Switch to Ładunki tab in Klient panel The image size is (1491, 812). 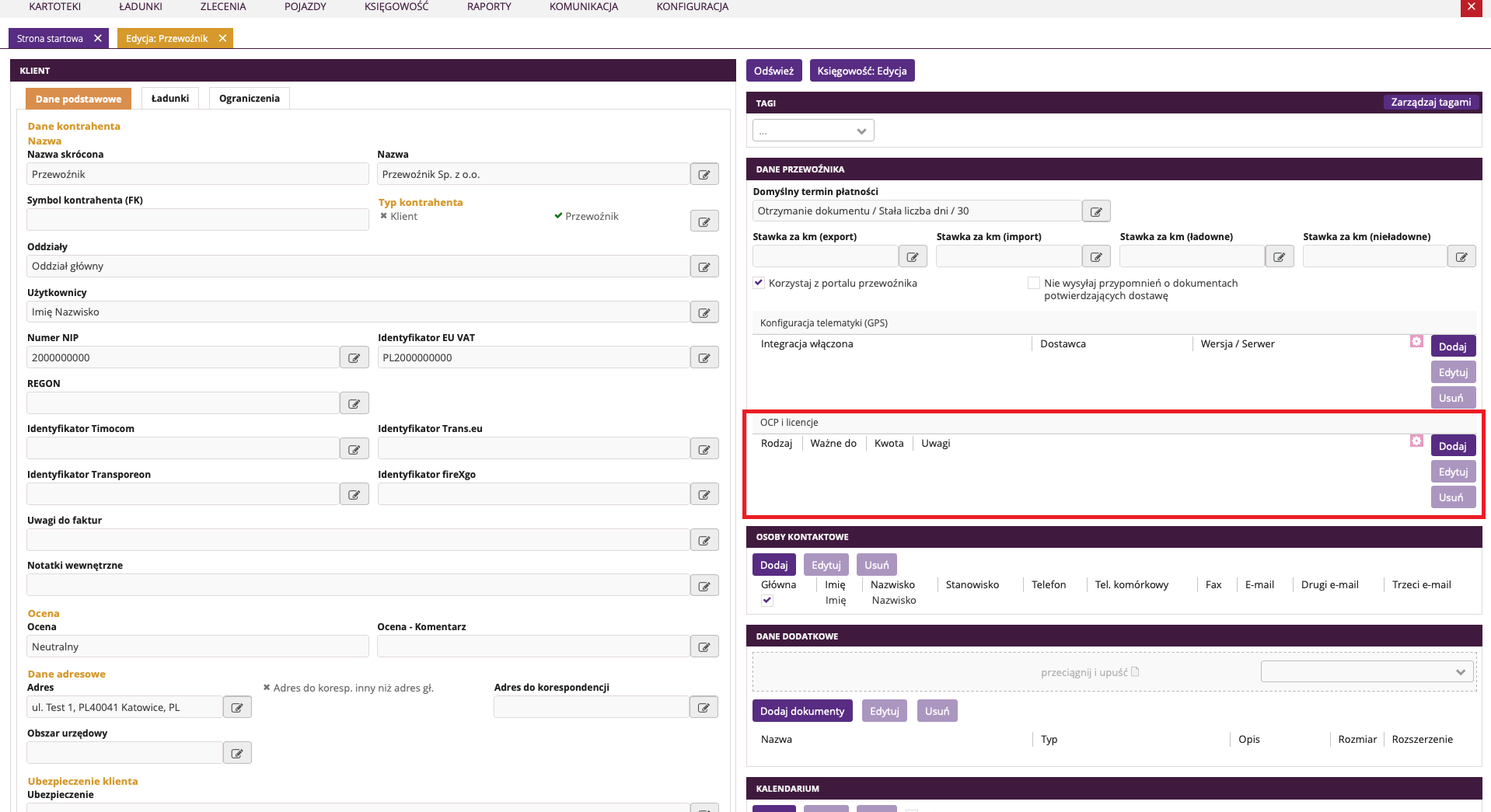coord(170,99)
